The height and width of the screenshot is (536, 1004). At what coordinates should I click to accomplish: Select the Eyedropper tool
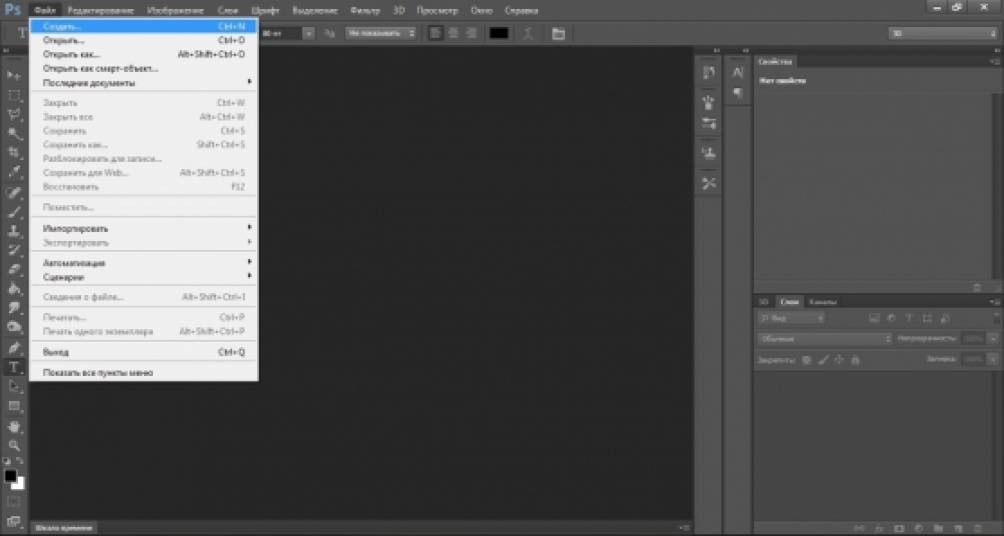coord(13,172)
